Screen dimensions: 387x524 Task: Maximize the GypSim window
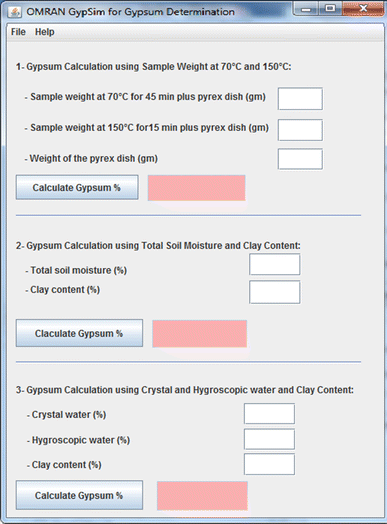point(330,9)
